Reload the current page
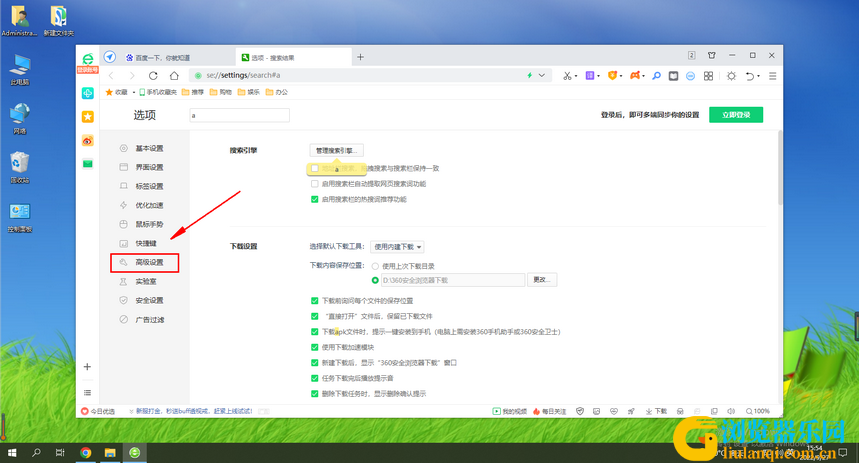The width and height of the screenshot is (859, 463). [153, 76]
